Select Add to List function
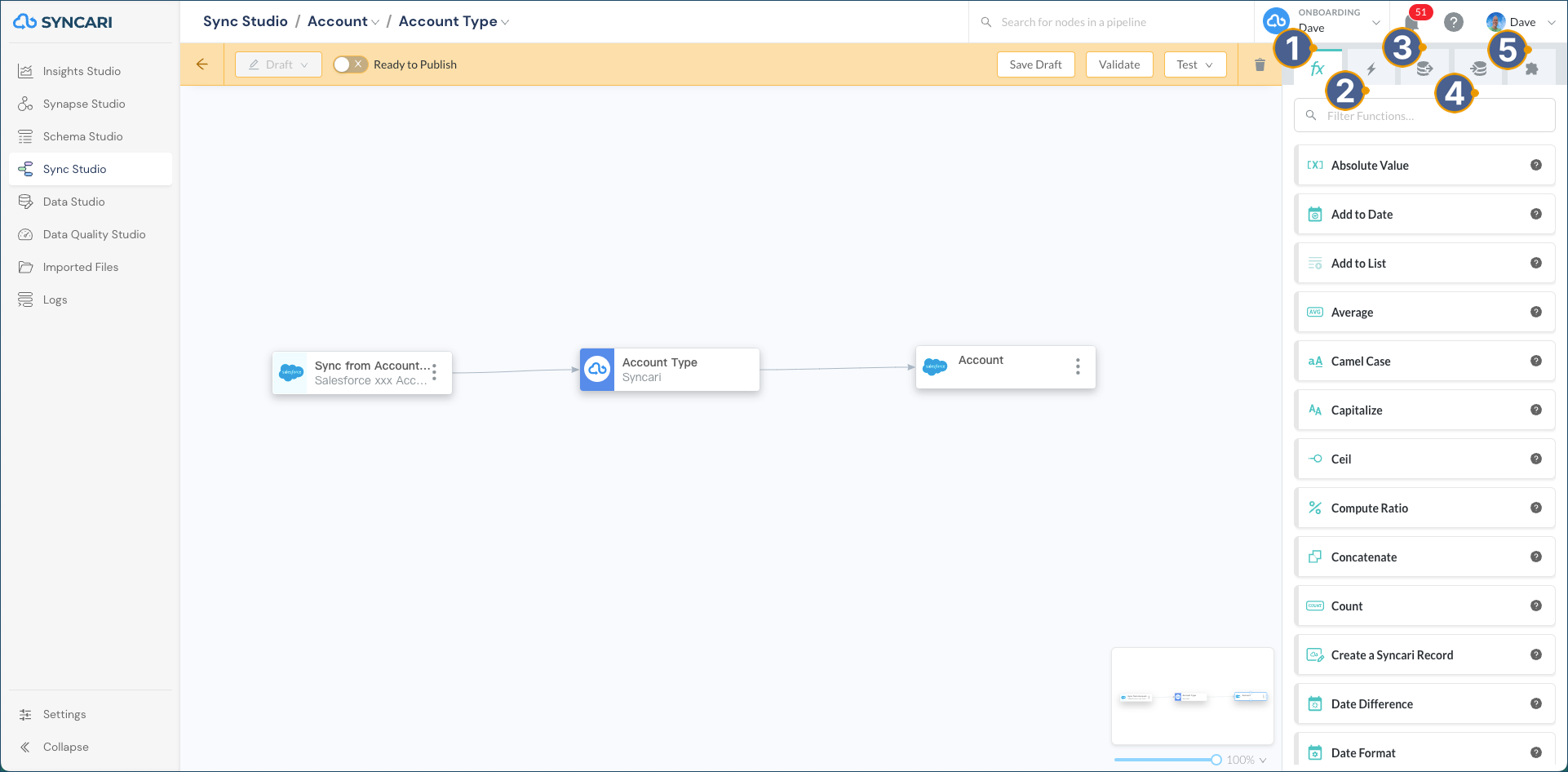The width and height of the screenshot is (1568, 772). pos(1424,263)
